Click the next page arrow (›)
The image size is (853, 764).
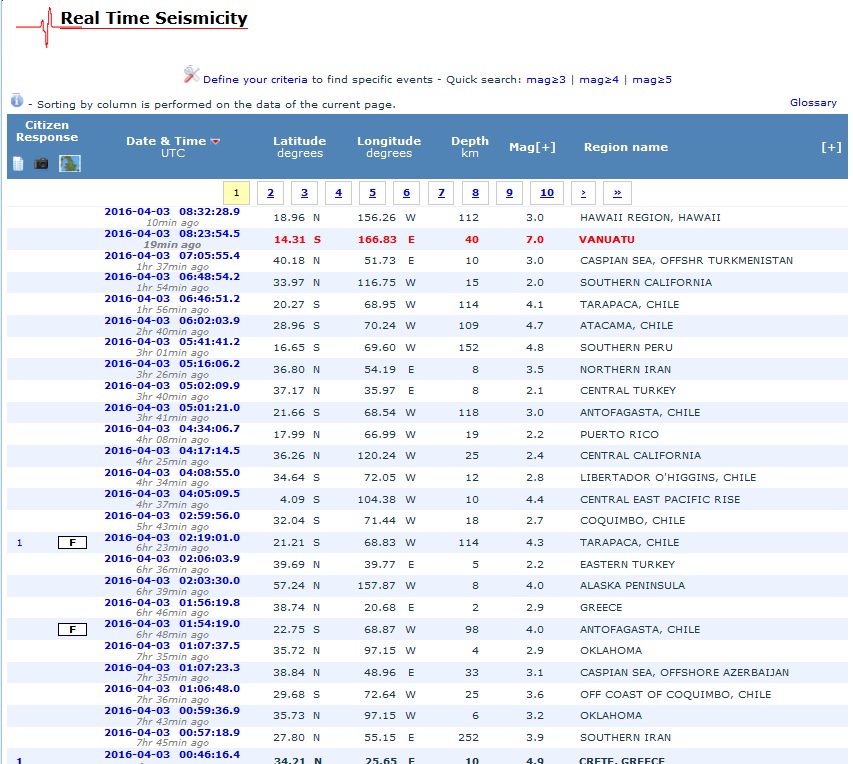click(583, 193)
